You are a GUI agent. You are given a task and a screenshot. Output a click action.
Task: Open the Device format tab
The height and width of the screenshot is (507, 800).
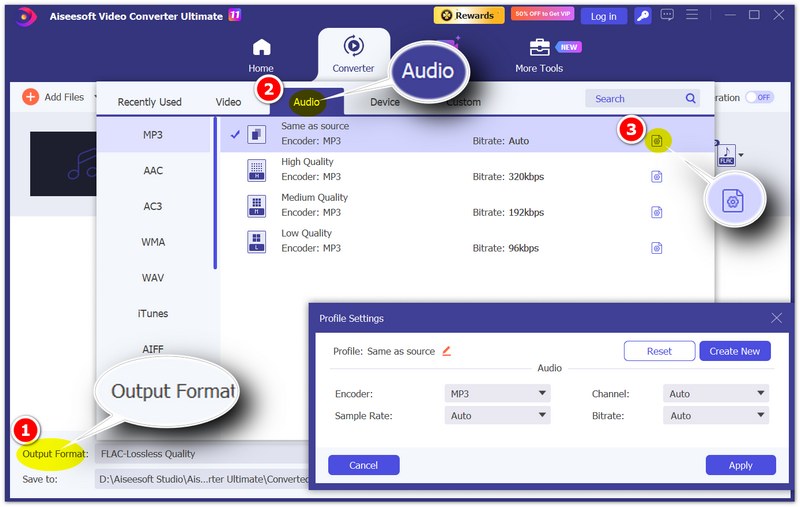click(385, 102)
